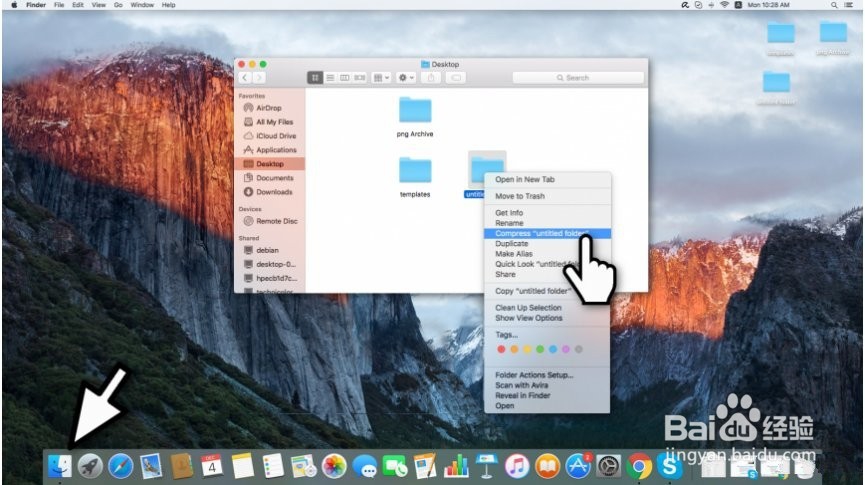The height and width of the screenshot is (485, 865).
Task: Choose Show View Options
Action: (x=528, y=318)
